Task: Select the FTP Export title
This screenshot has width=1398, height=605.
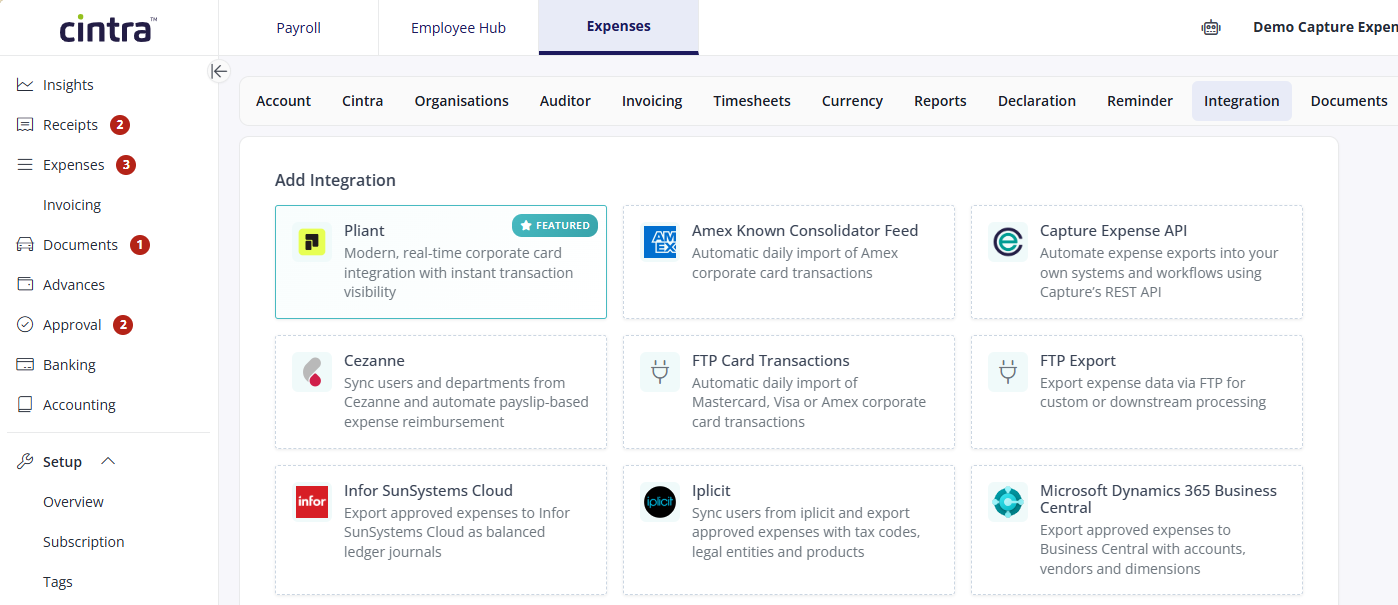Action: point(1078,360)
